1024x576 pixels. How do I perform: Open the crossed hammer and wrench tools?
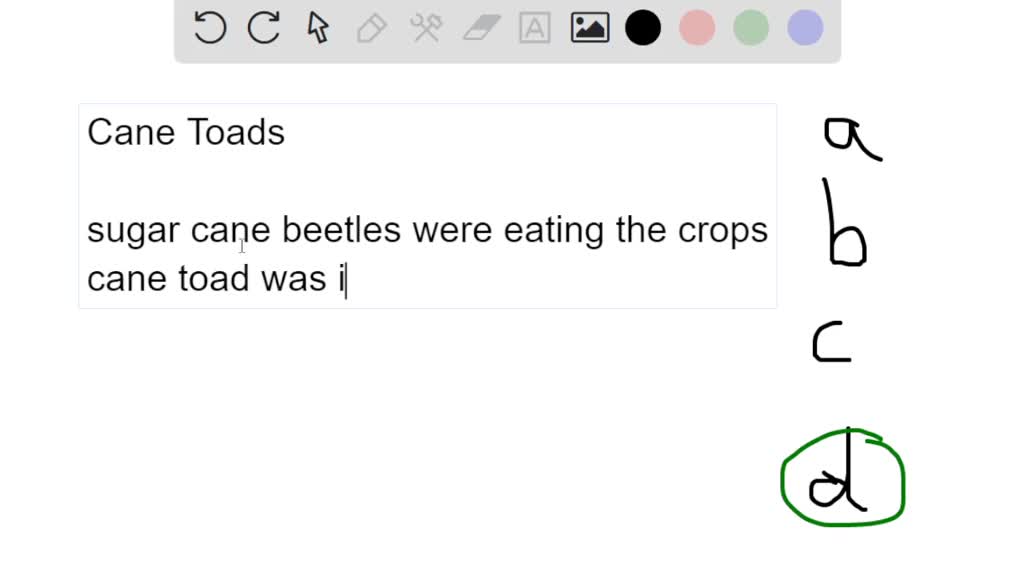point(426,28)
